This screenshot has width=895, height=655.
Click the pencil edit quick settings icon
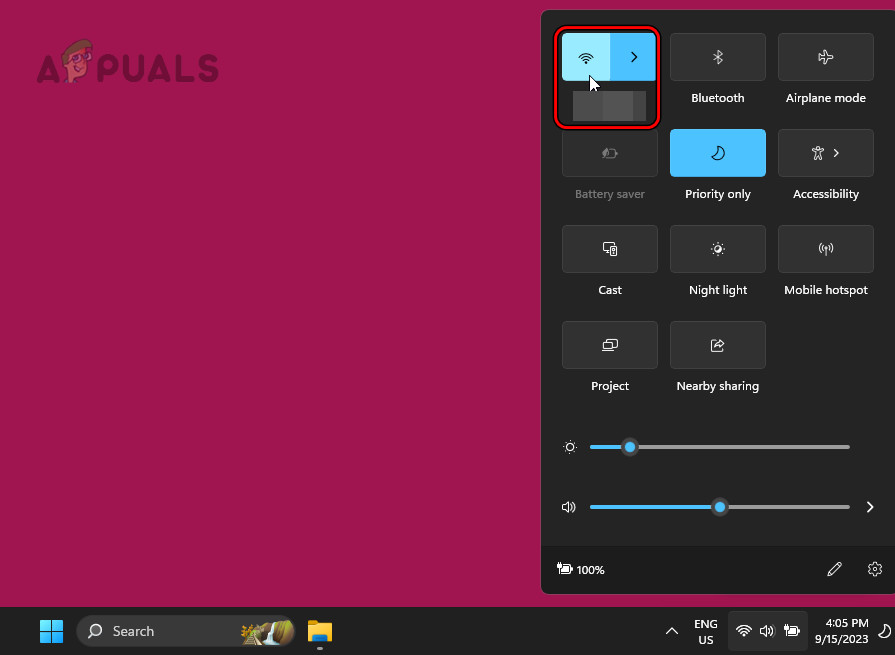(x=834, y=569)
